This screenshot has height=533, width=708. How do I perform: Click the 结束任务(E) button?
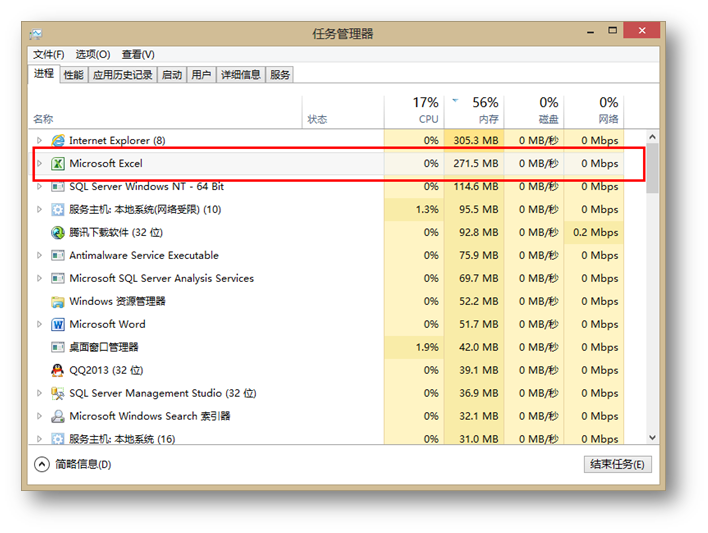[x=617, y=464]
